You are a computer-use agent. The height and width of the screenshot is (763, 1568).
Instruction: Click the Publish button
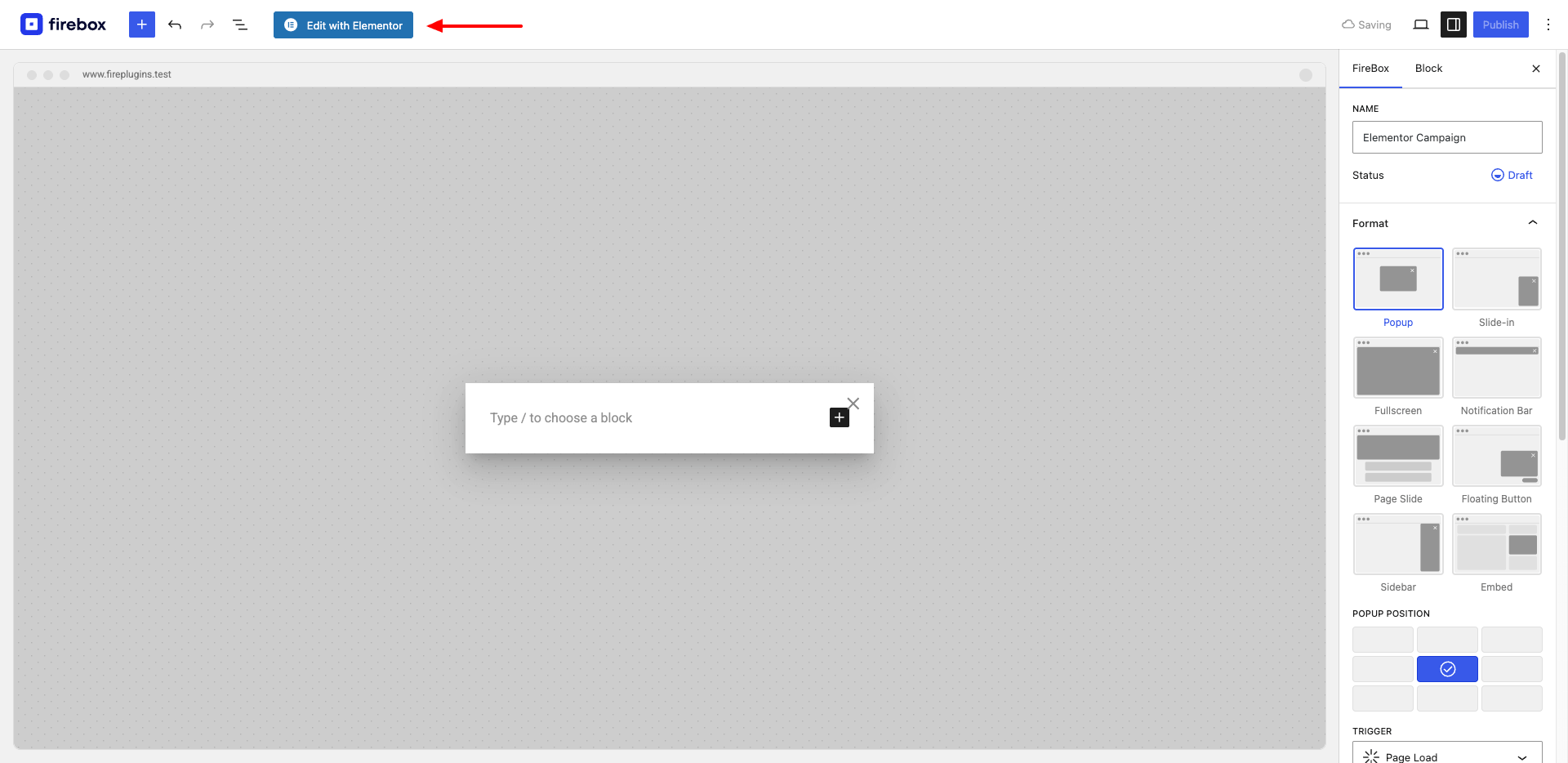tap(1501, 25)
